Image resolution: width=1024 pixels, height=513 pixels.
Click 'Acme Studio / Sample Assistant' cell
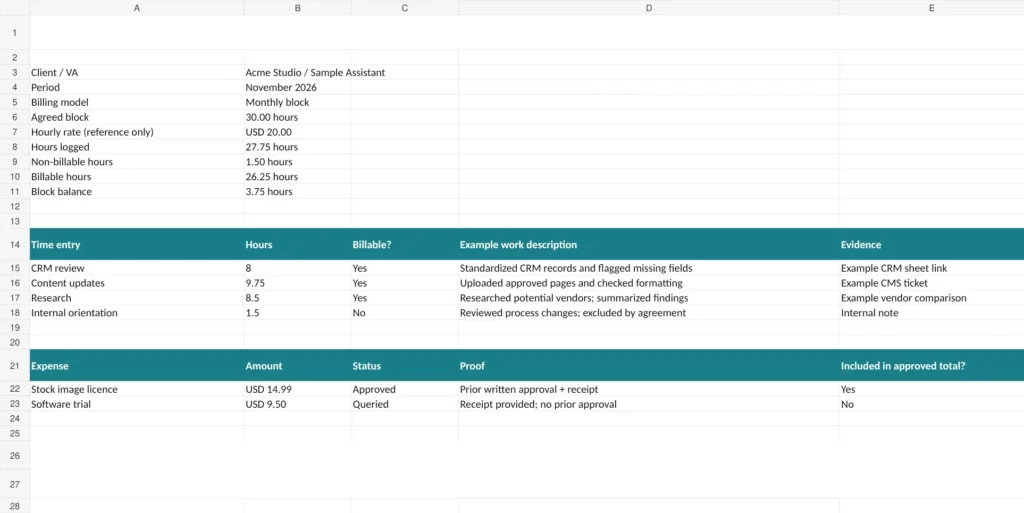click(298, 72)
